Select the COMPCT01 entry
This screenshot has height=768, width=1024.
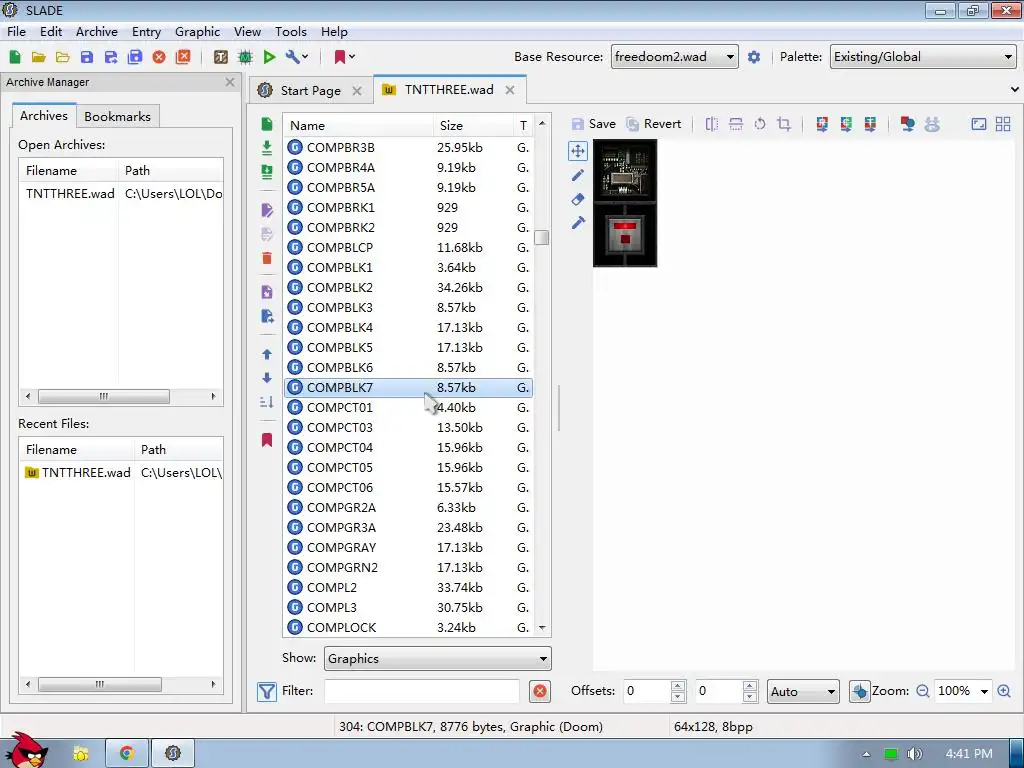click(x=409, y=408)
